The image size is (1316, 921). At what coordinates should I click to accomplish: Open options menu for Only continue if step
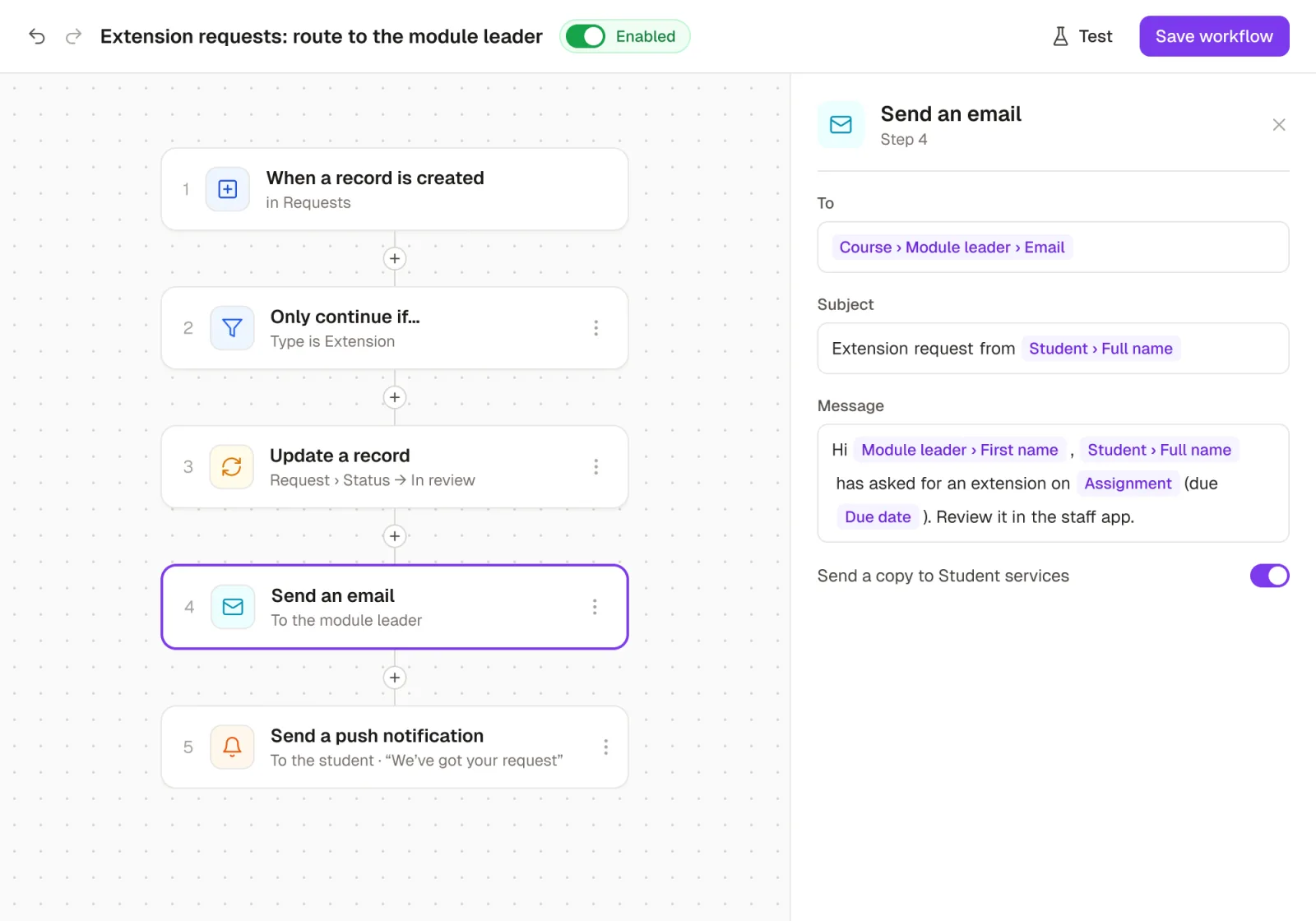pyautogui.click(x=596, y=328)
